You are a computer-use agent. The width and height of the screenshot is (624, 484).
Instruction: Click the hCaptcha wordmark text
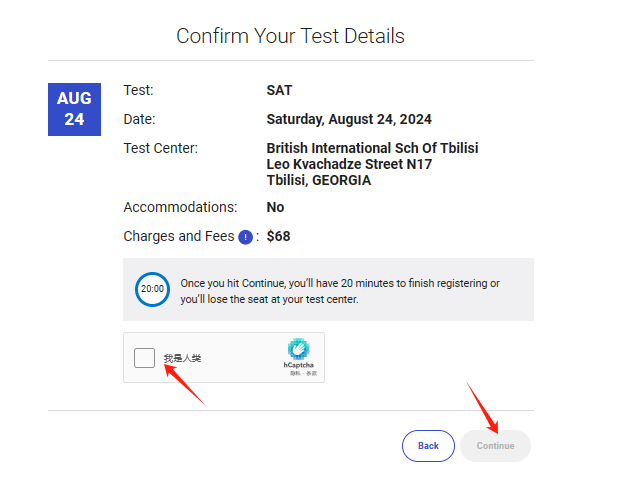coord(298,365)
